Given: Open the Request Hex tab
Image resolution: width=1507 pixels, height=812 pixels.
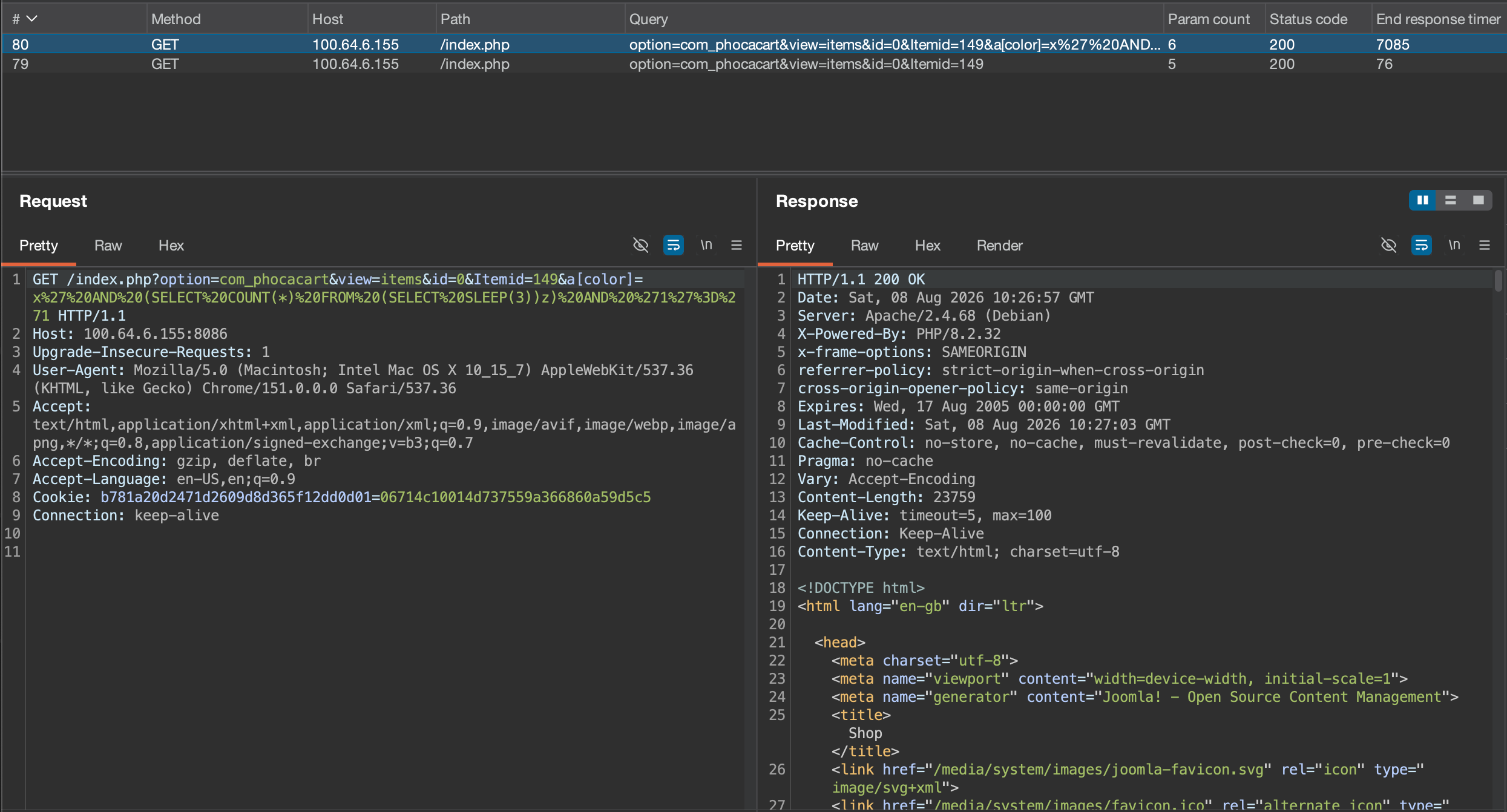Looking at the screenshot, I should point(171,245).
